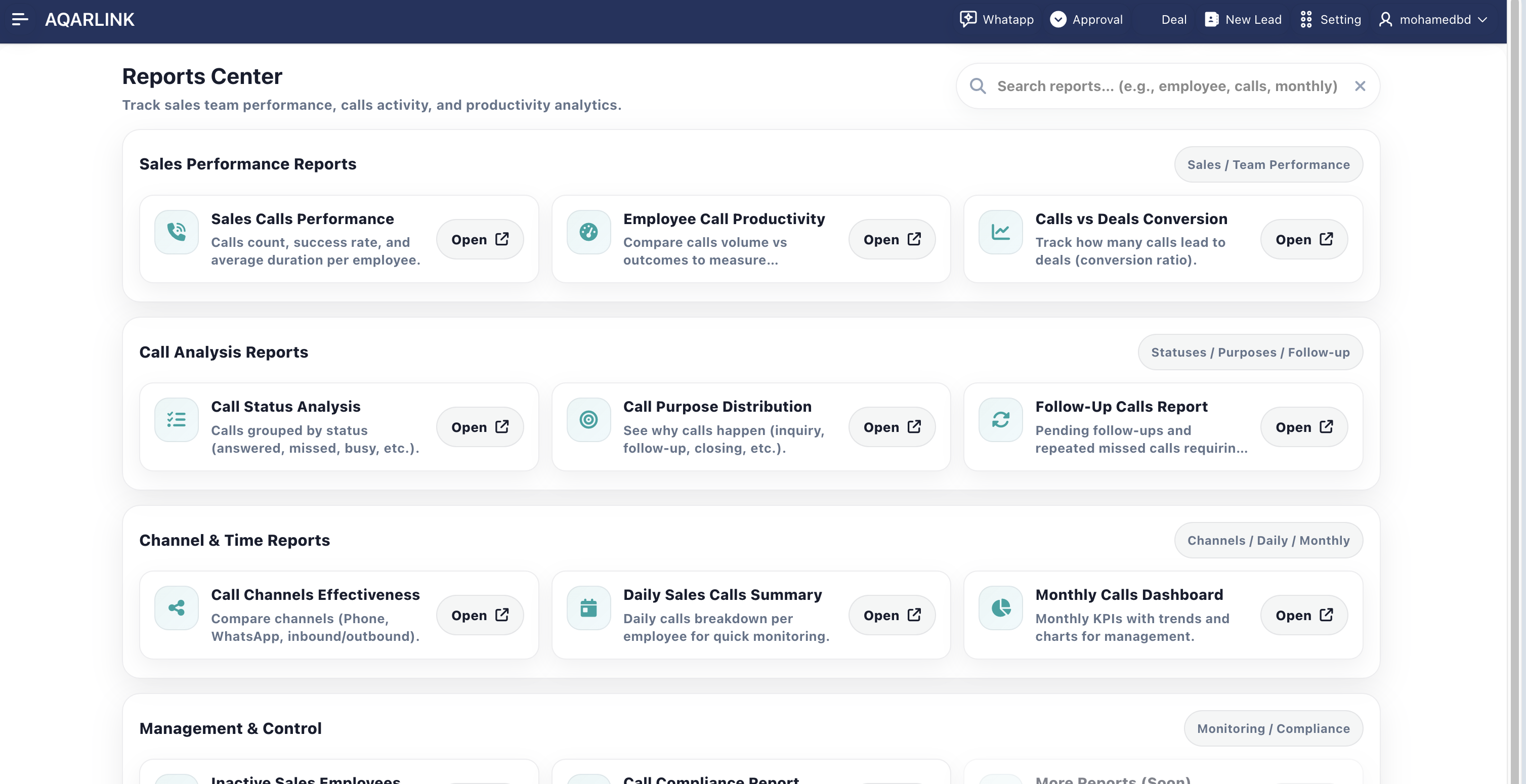Open the hamburger sidebar menu icon

[x=20, y=20]
